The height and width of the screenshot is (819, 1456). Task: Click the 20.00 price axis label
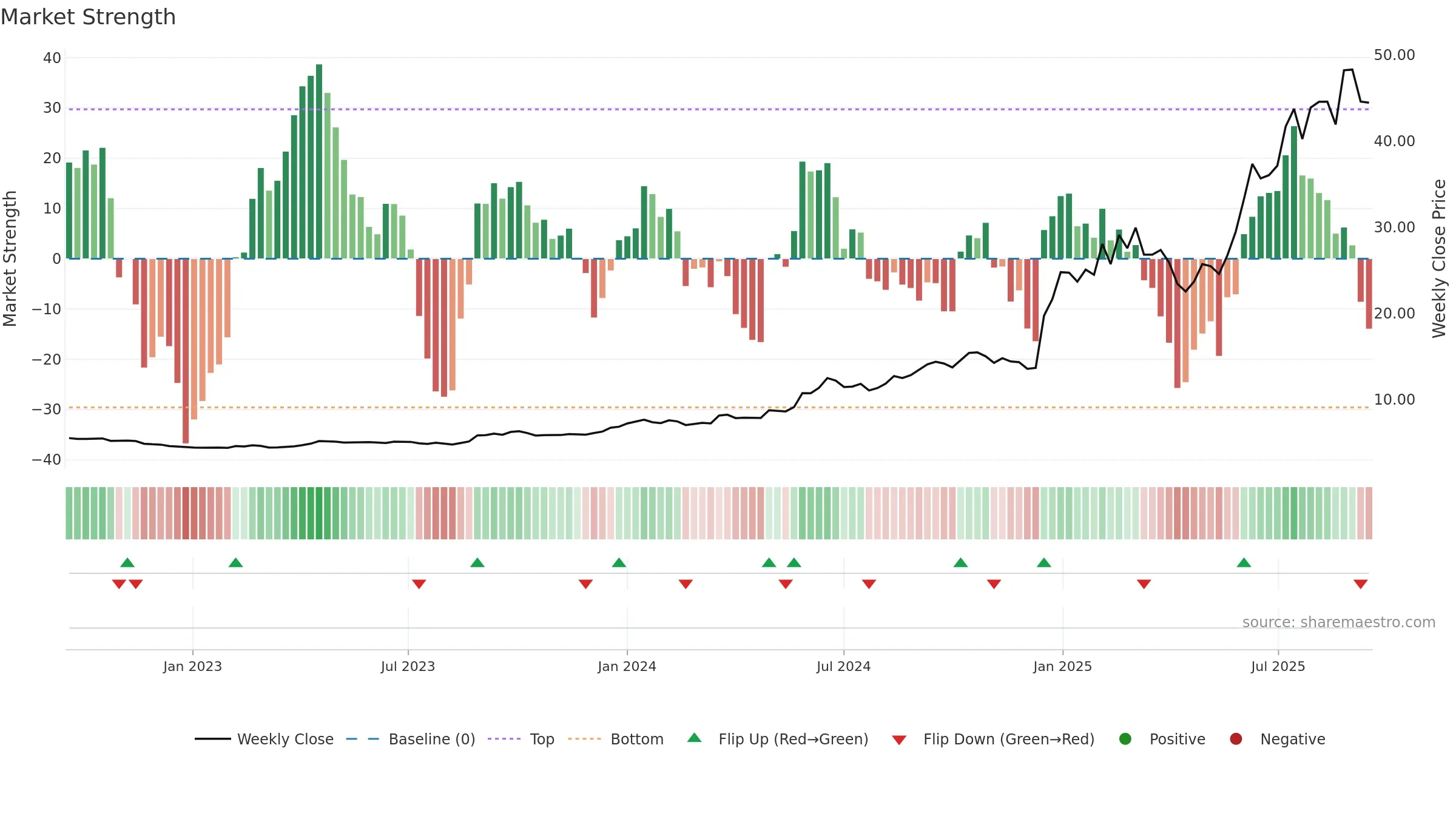click(x=1394, y=314)
